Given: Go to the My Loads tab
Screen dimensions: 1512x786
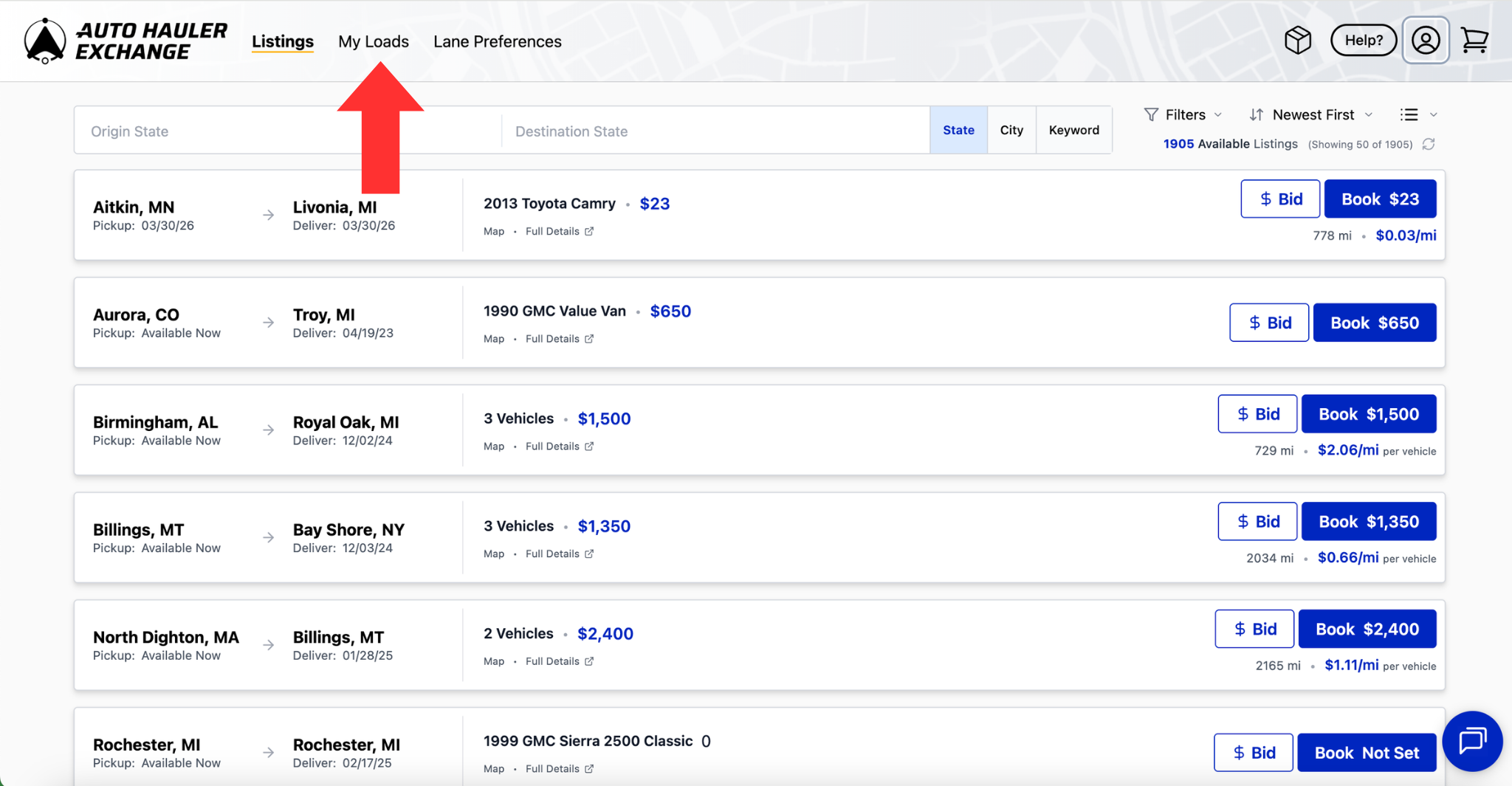Looking at the screenshot, I should 373,41.
